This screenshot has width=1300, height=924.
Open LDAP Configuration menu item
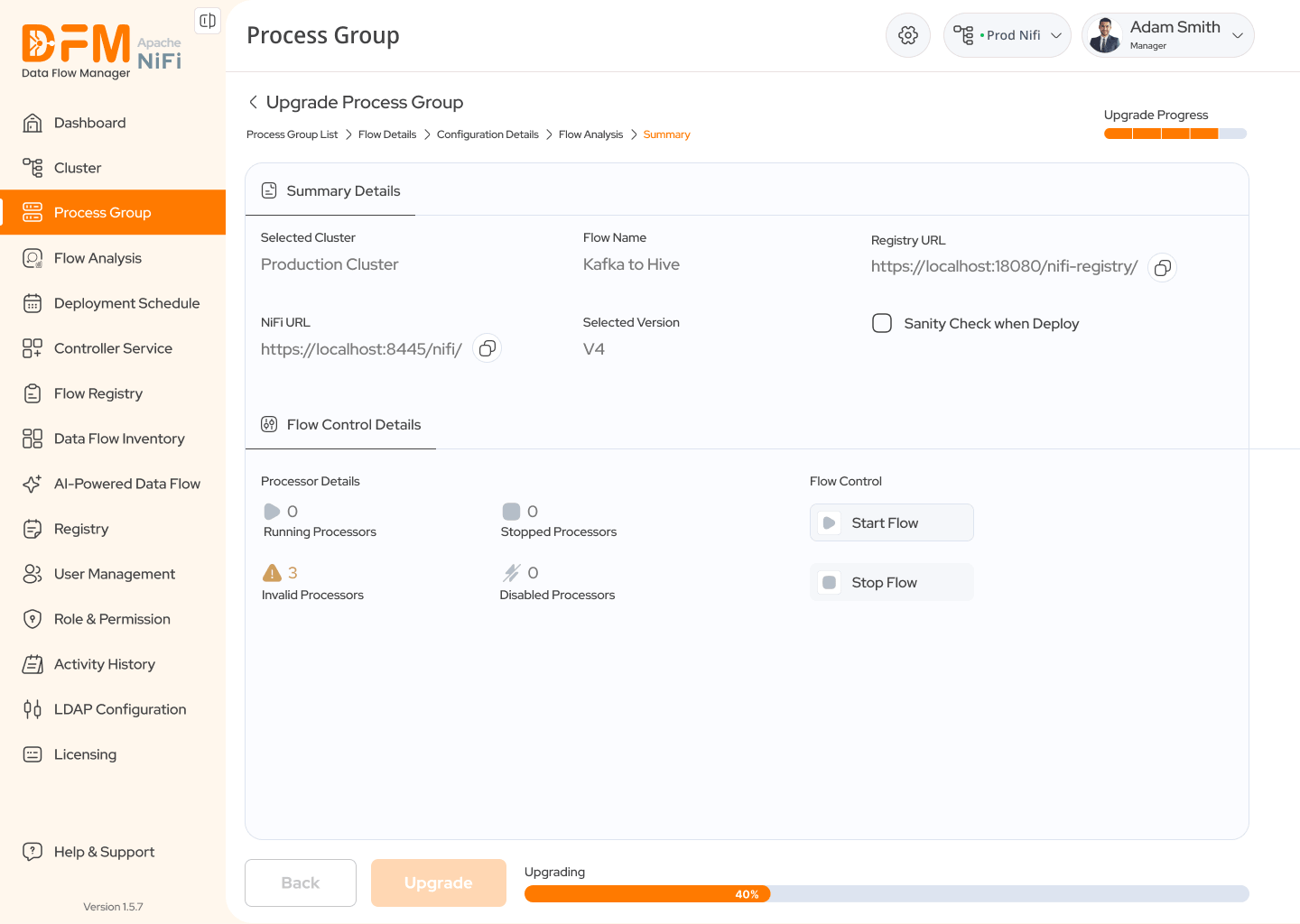coord(113,709)
